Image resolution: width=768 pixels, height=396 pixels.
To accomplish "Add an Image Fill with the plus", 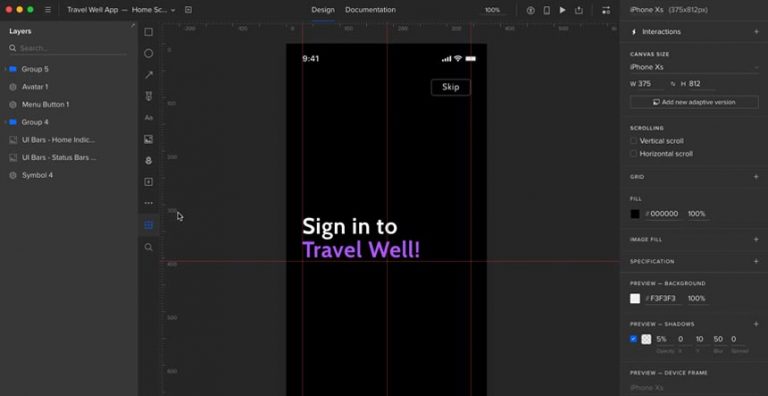I will (x=756, y=239).
